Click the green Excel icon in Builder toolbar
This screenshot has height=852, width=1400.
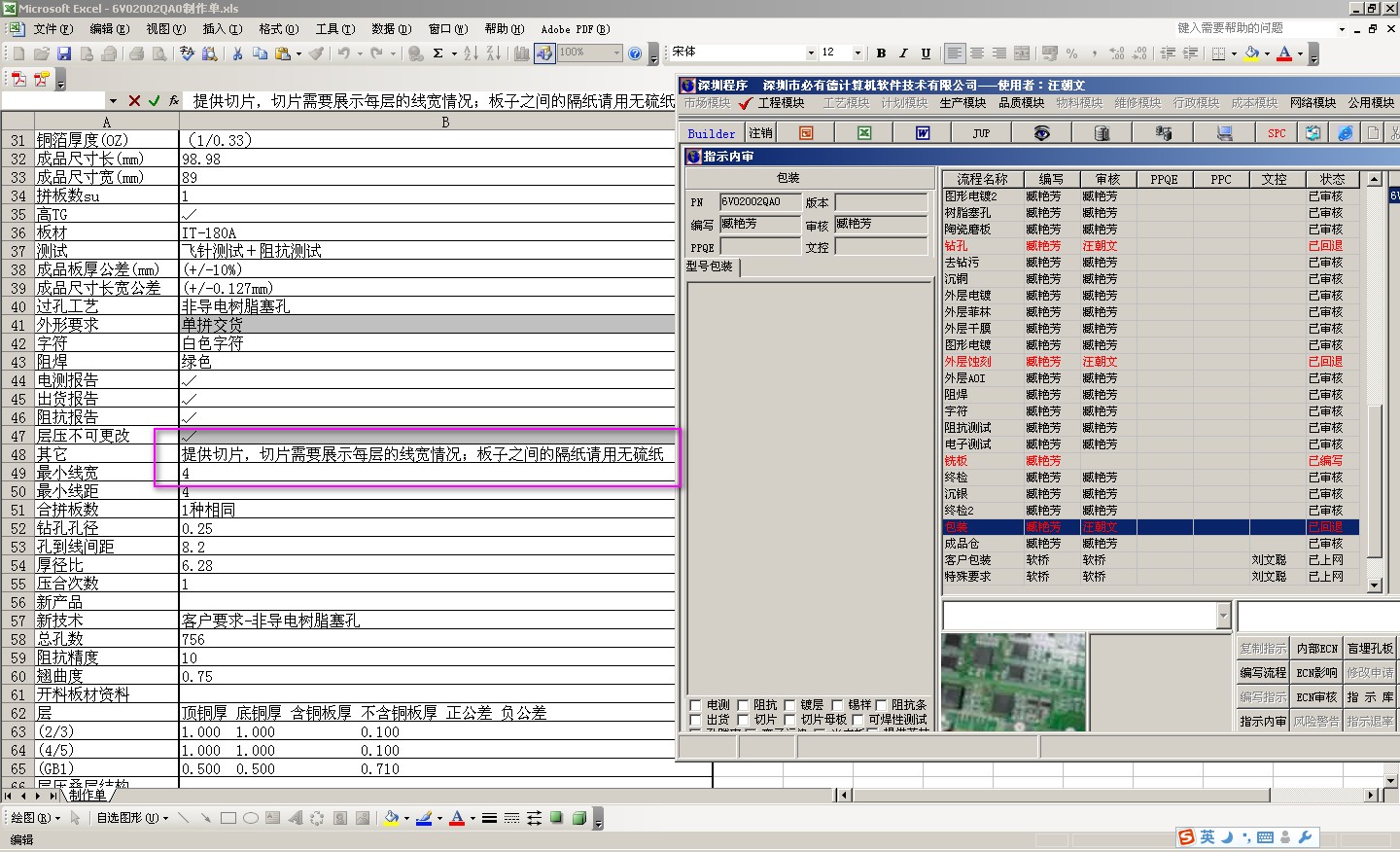click(864, 133)
